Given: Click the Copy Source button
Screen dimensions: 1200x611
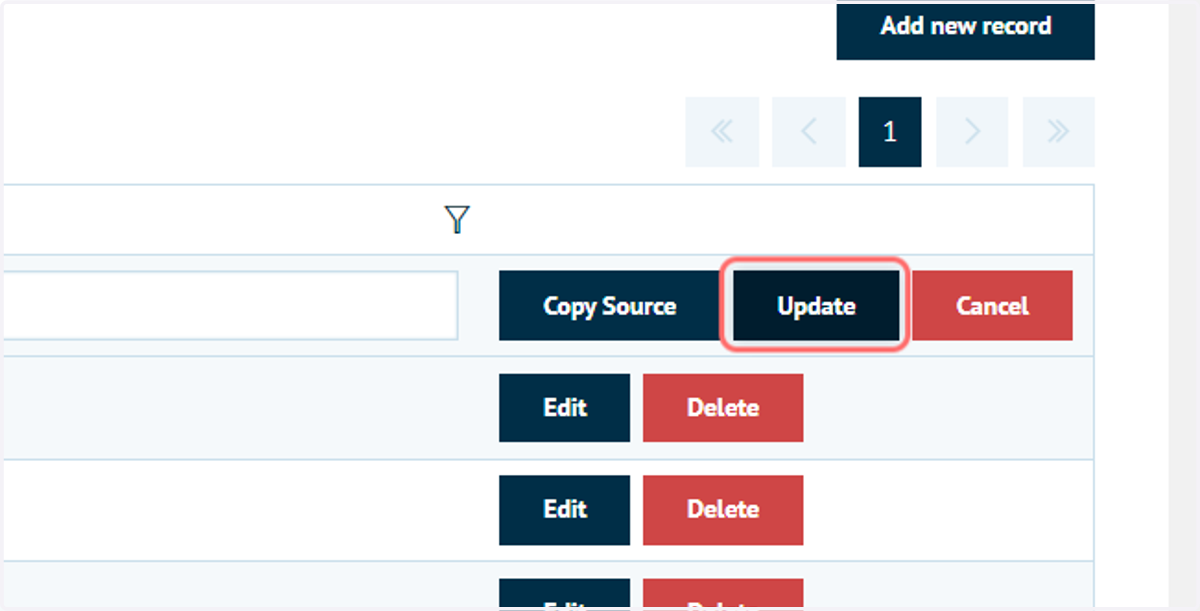Looking at the screenshot, I should click(x=609, y=306).
